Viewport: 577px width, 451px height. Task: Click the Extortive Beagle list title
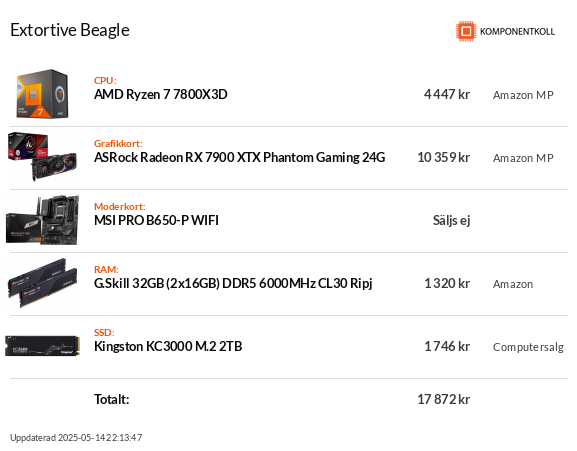coord(70,30)
